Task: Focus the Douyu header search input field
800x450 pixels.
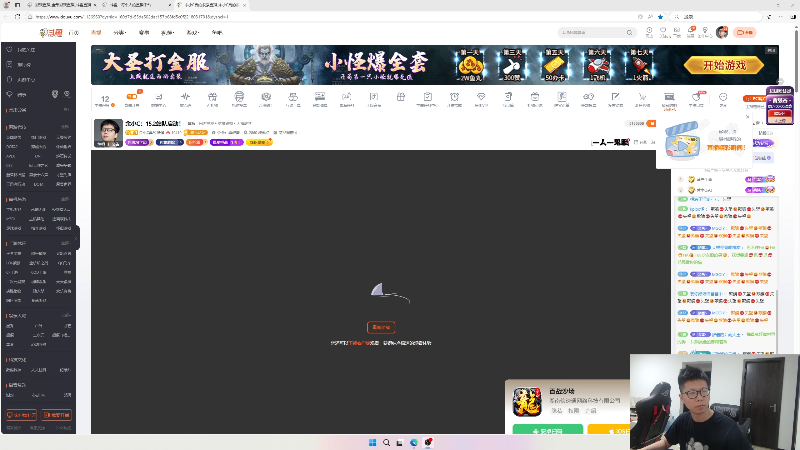Action: point(592,33)
